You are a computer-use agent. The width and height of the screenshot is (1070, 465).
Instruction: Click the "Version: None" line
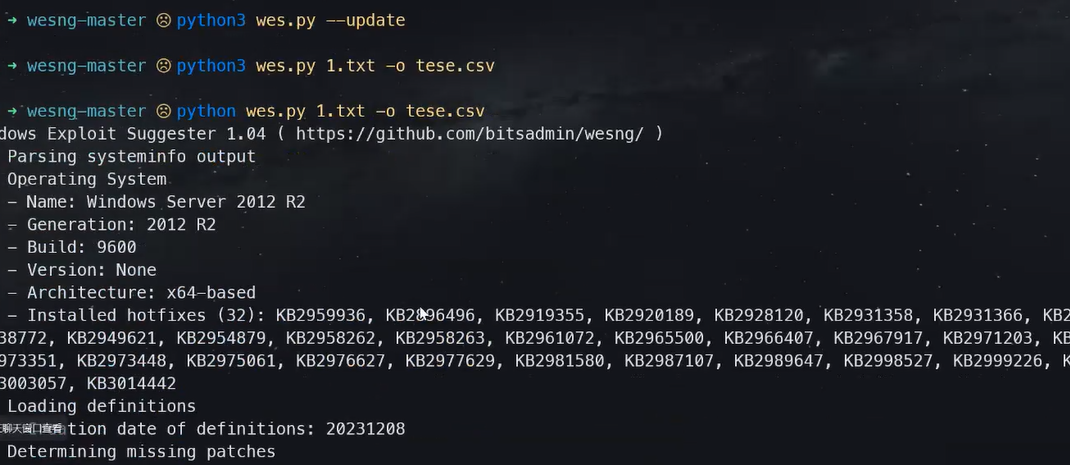[91, 270]
